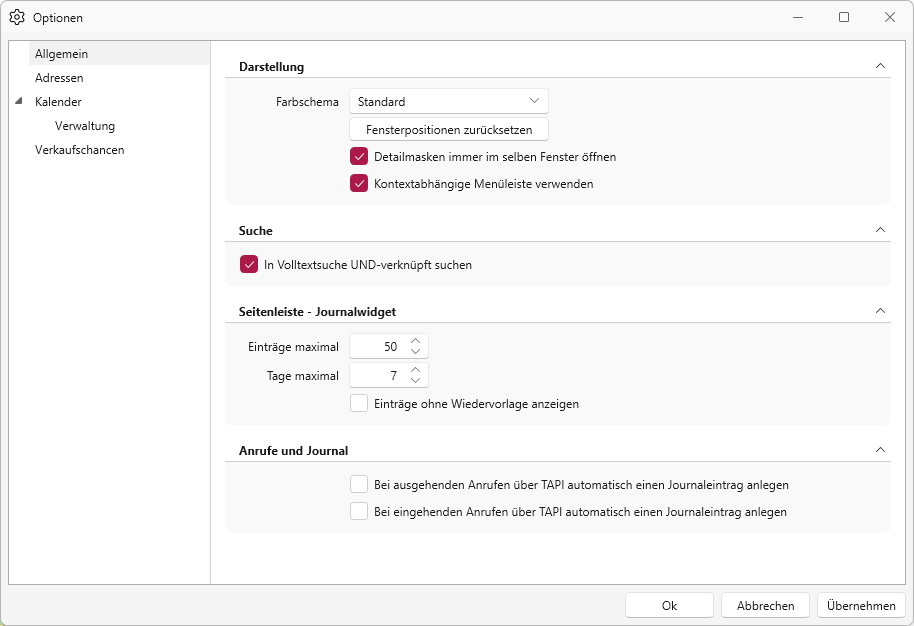Select Adressen in the sidebar
The image size is (914, 626).
[59, 78]
